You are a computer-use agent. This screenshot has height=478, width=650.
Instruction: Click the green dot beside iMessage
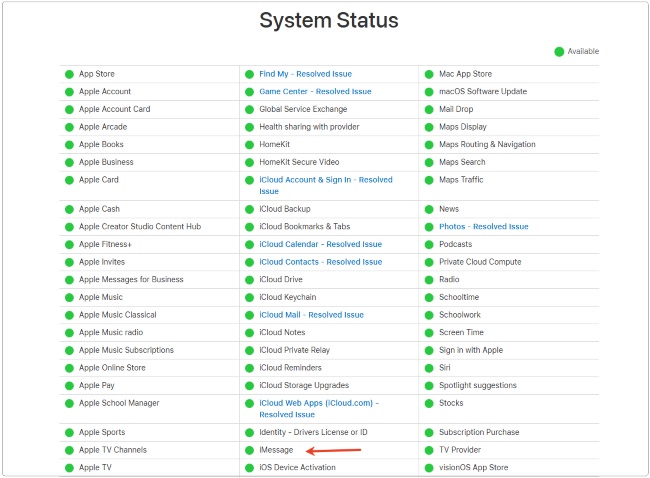point(249,450)
